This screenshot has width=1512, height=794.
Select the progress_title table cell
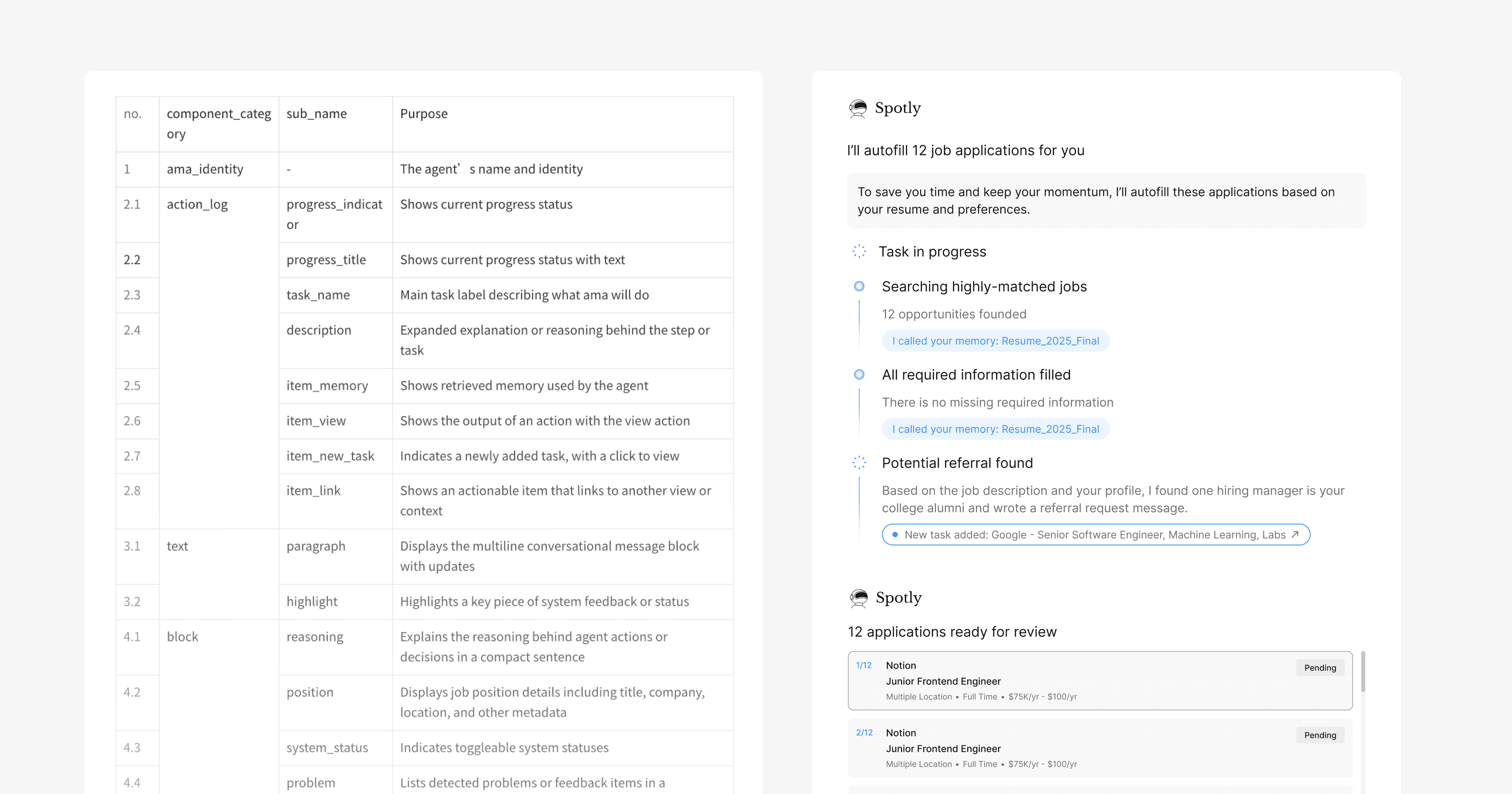(x=326, y=260)
